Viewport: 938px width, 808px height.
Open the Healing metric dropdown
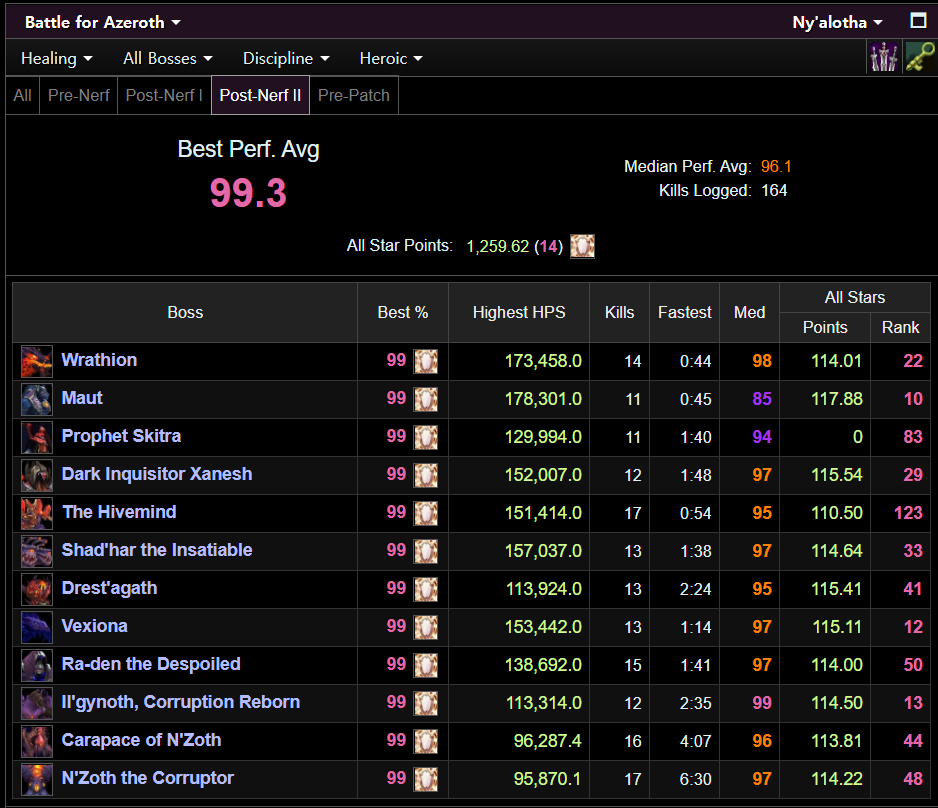coord(57,59)
